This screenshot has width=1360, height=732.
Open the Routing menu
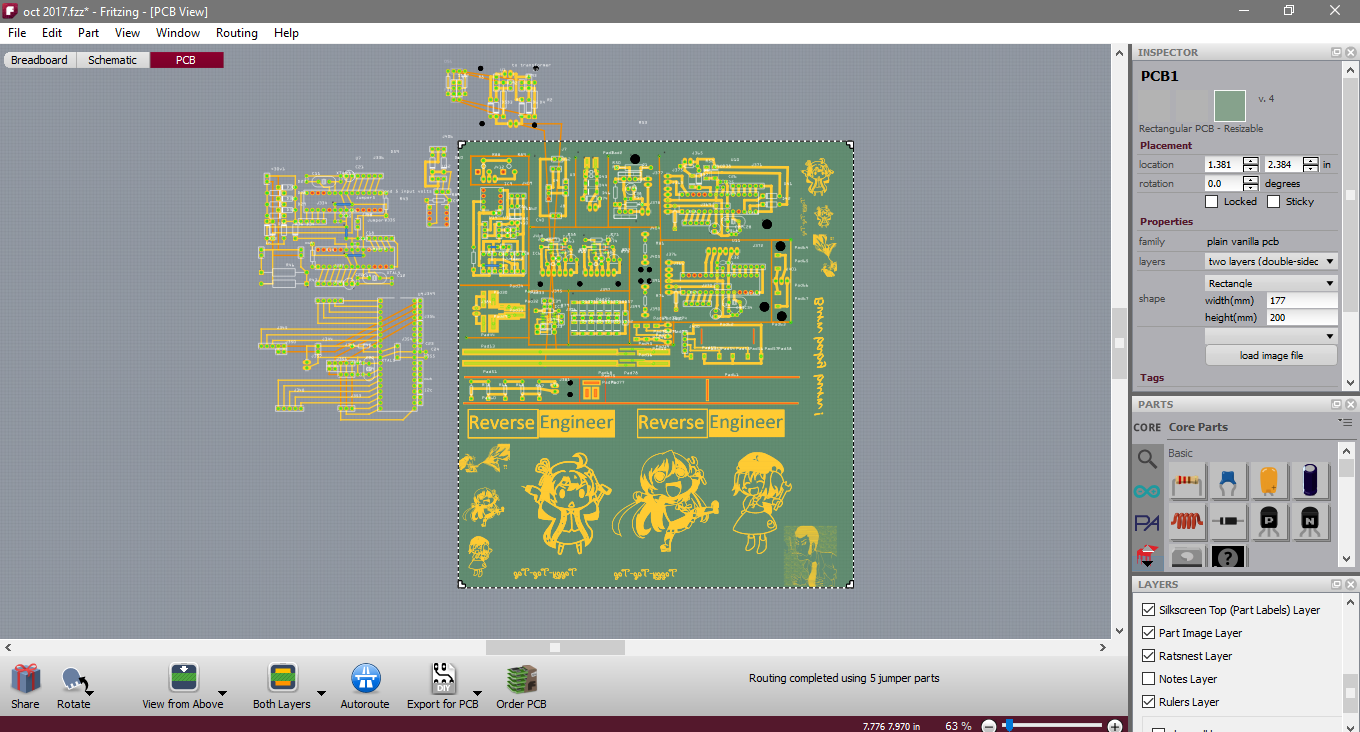click(237, 33)
